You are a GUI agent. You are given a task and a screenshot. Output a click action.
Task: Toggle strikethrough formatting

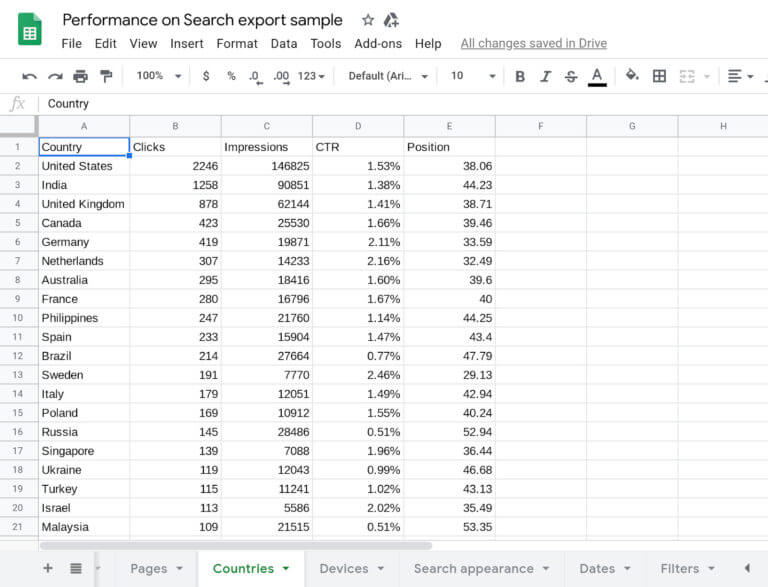pyautogui.click(x=571, y=76)
